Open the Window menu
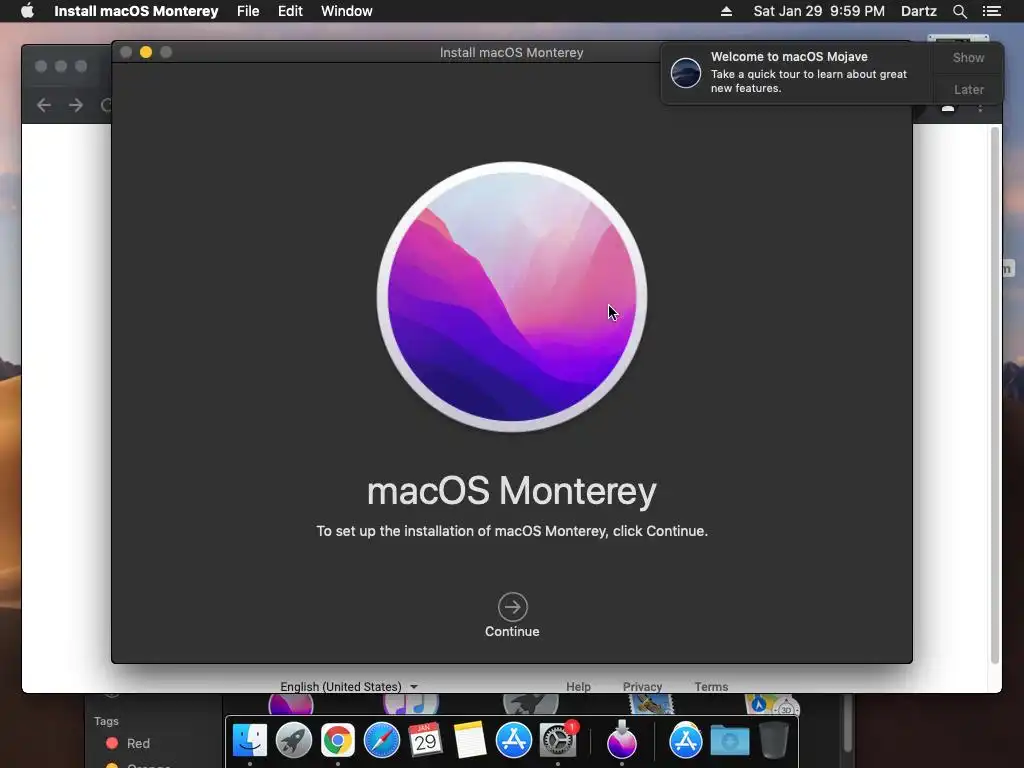The width and height of the screenshot is (1024, 768). (347, 11)
